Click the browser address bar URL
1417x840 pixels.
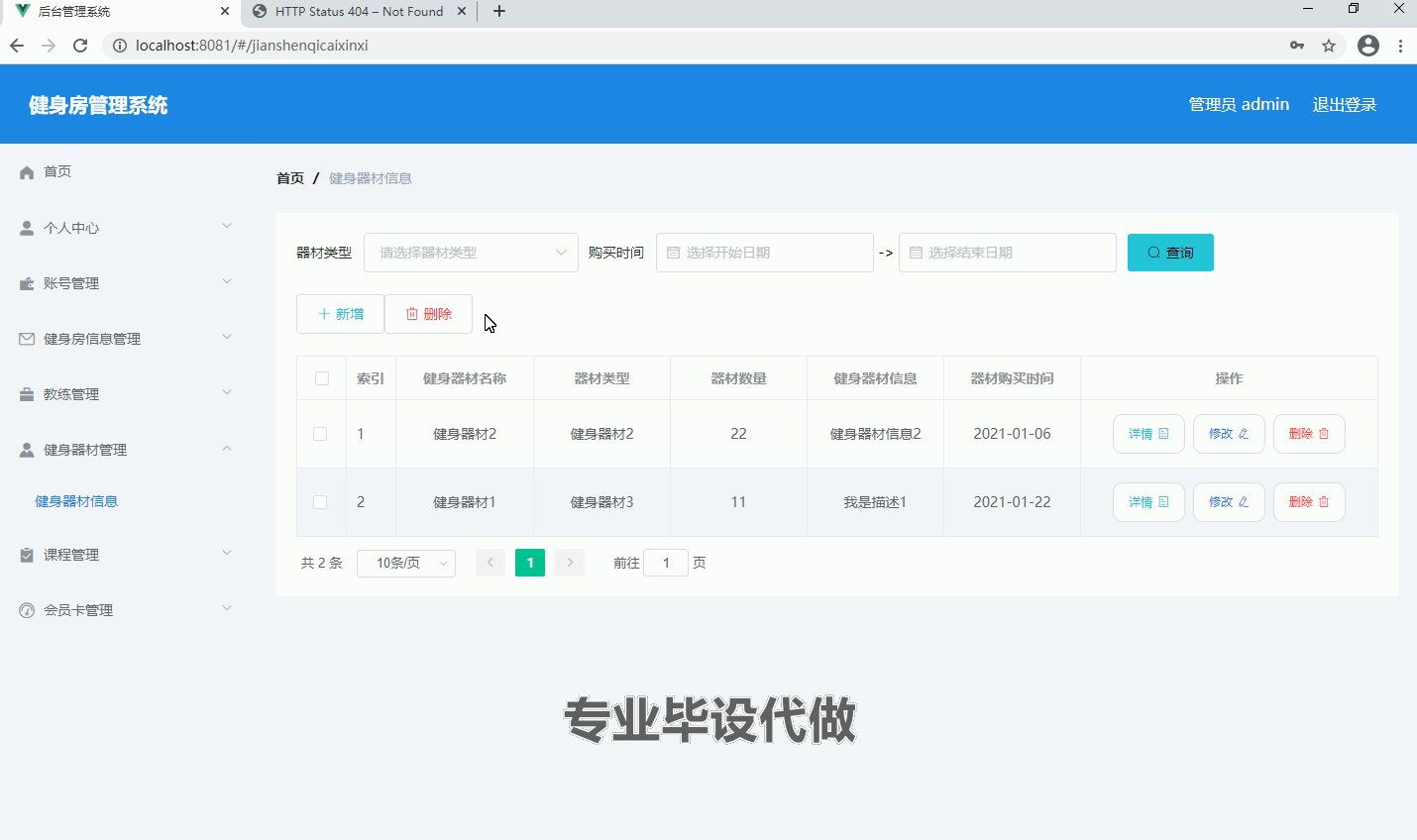(252, 46)
